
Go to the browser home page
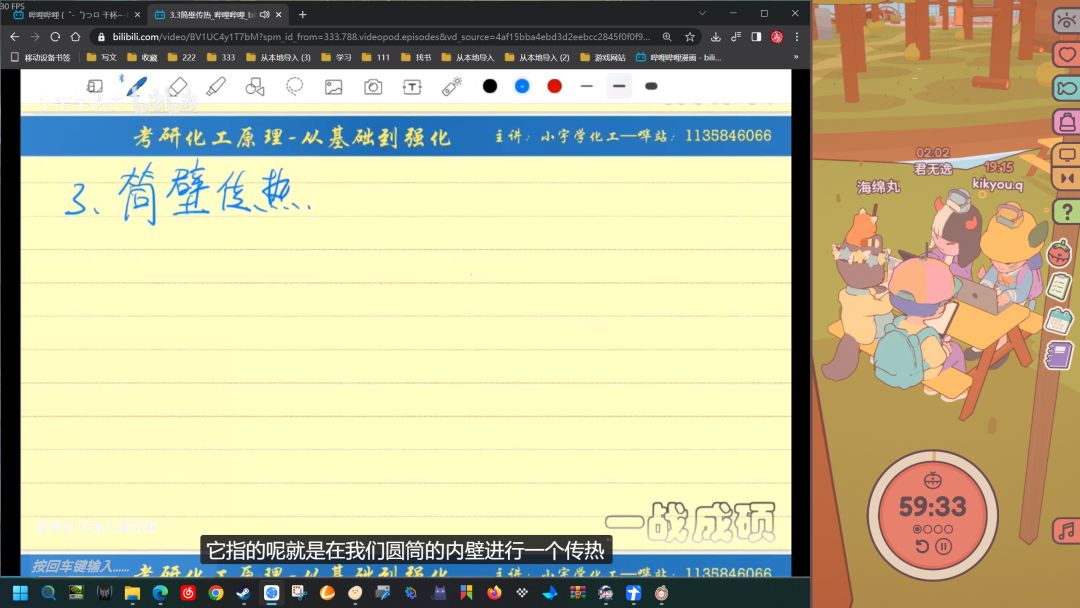pos(76,36)
